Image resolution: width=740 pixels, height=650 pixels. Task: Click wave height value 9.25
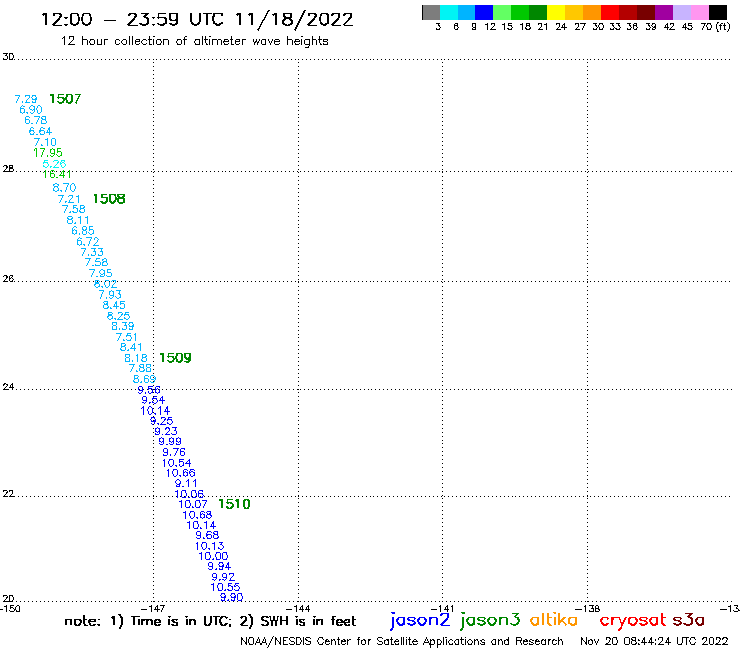pos(162,421)
